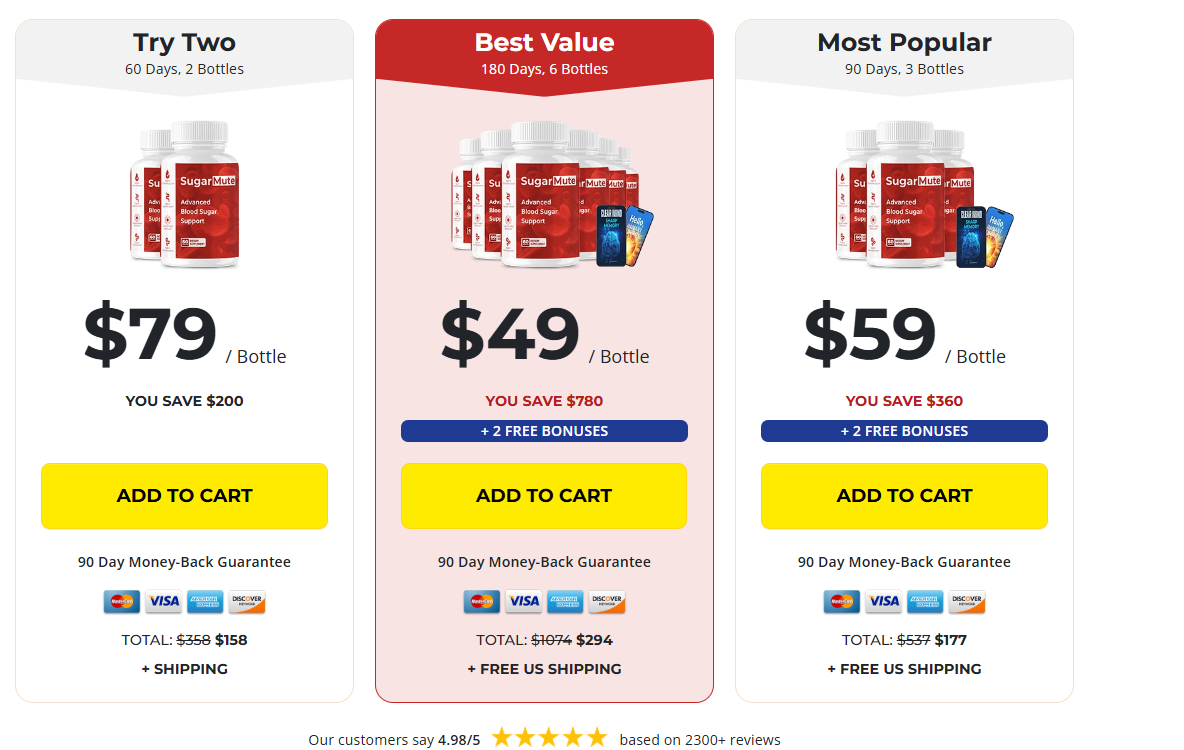Click Discover icon in Try Two card
Image resolution: width=1184 pixels, height=750 pixels.
246,602
